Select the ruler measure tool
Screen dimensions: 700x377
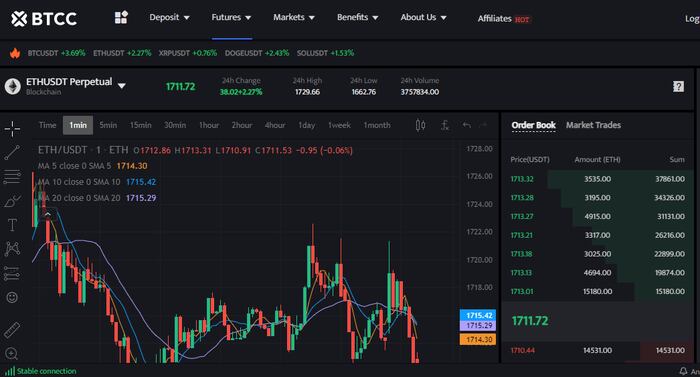[12, 330]
